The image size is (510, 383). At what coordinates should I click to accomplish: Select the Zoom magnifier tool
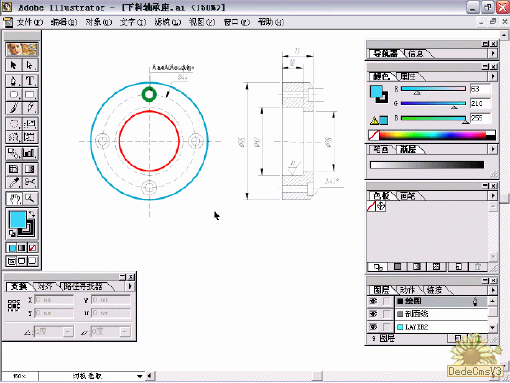tap(30, 199)
